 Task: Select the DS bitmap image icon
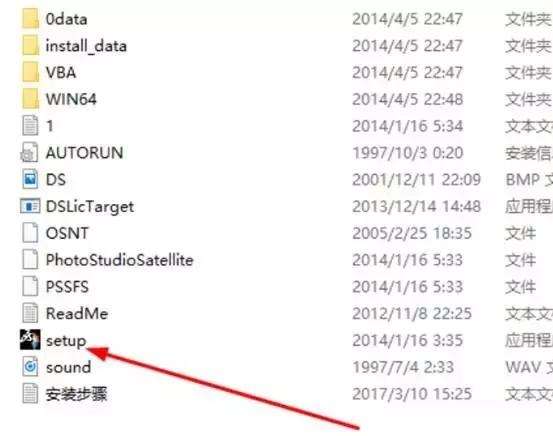point(30,179)
